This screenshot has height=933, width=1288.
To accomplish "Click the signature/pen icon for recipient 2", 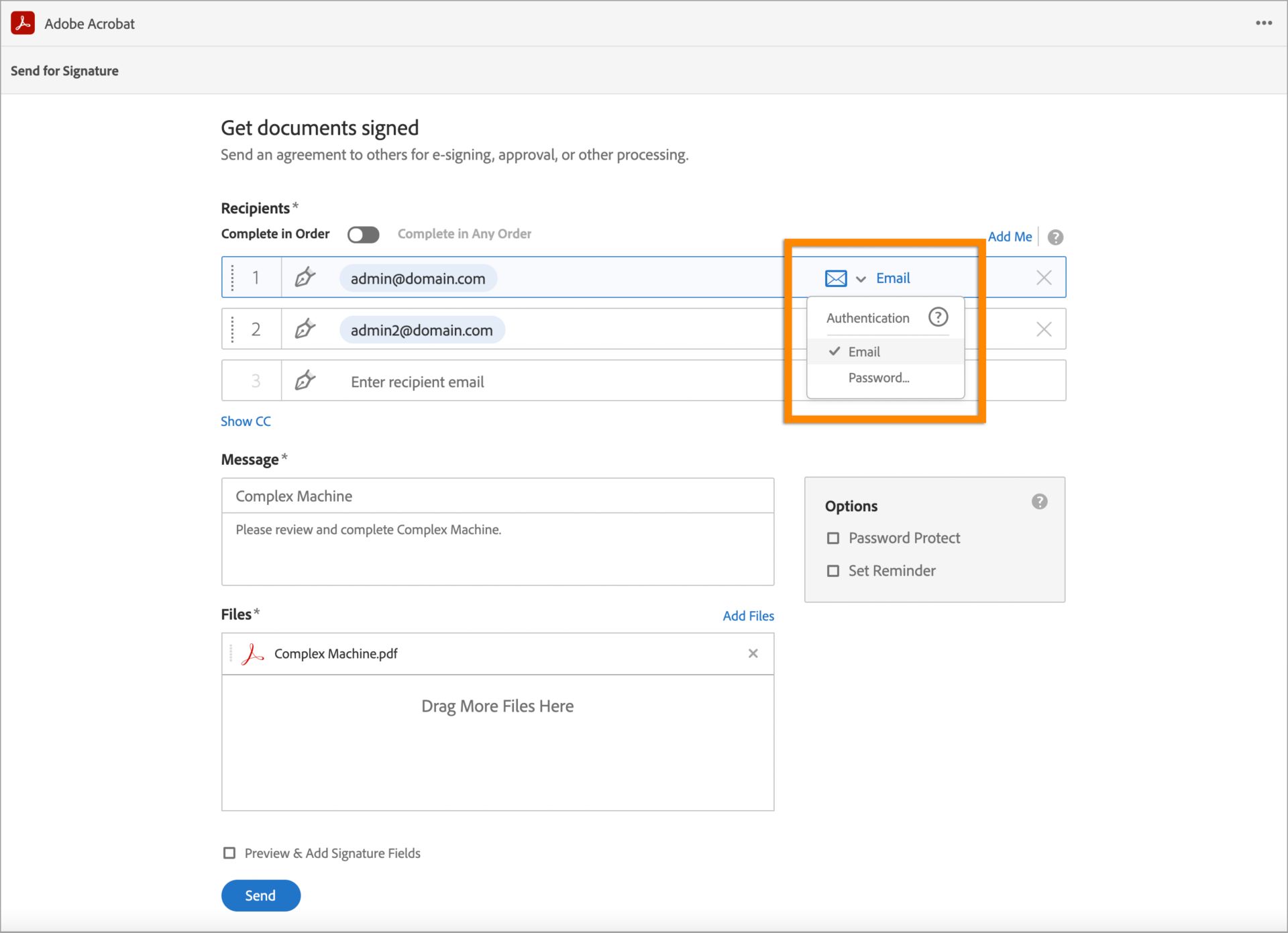I will tap(306, 329).
